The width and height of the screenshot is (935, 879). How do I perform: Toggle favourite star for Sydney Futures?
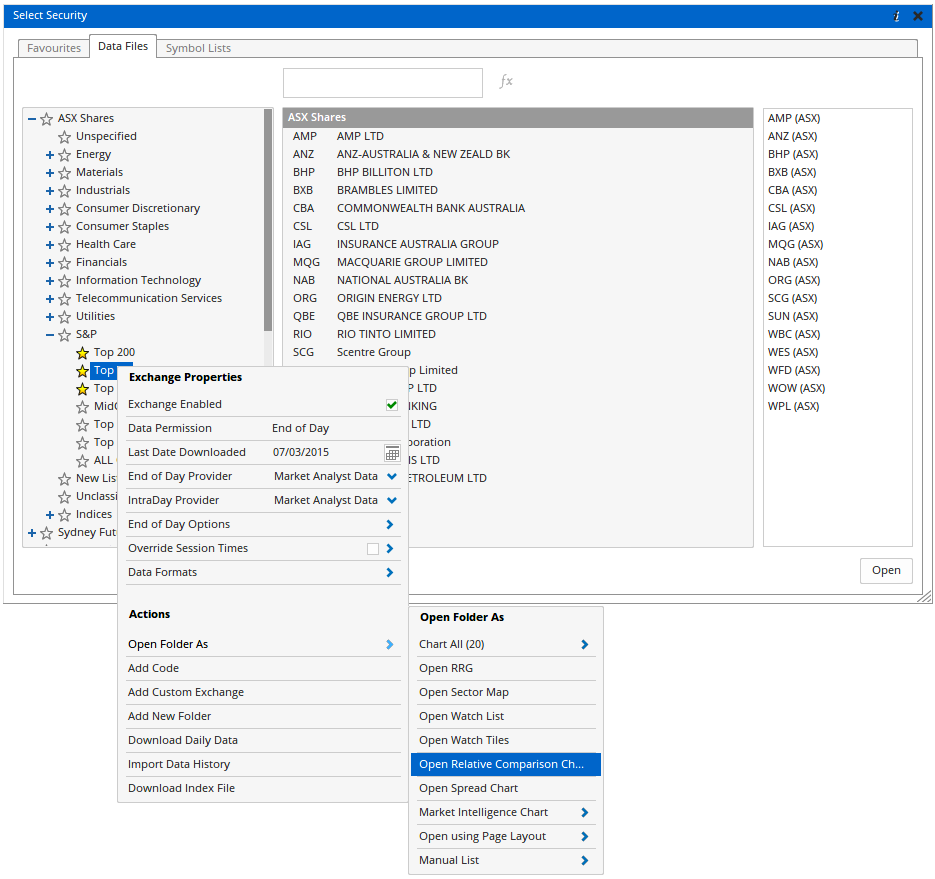coord(47,533)
